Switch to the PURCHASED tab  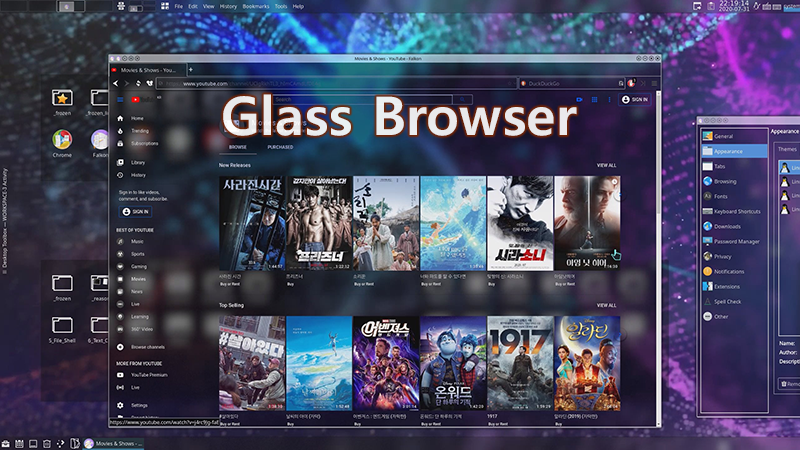click(280, 147)
